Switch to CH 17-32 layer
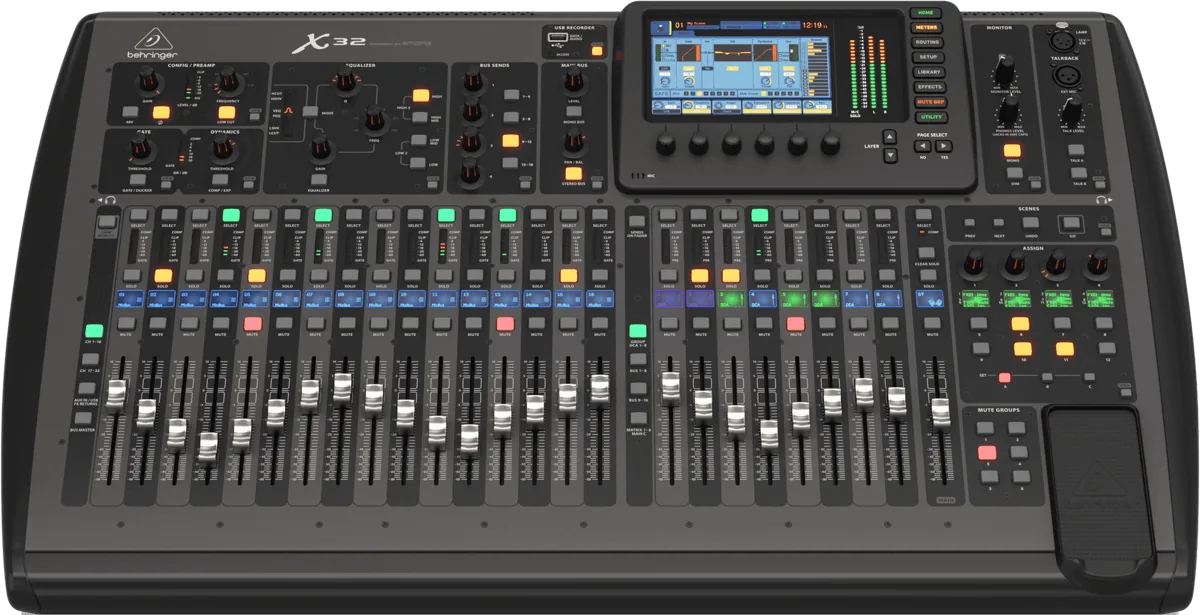Screen dimensions: 1200x615 point(92,359)
